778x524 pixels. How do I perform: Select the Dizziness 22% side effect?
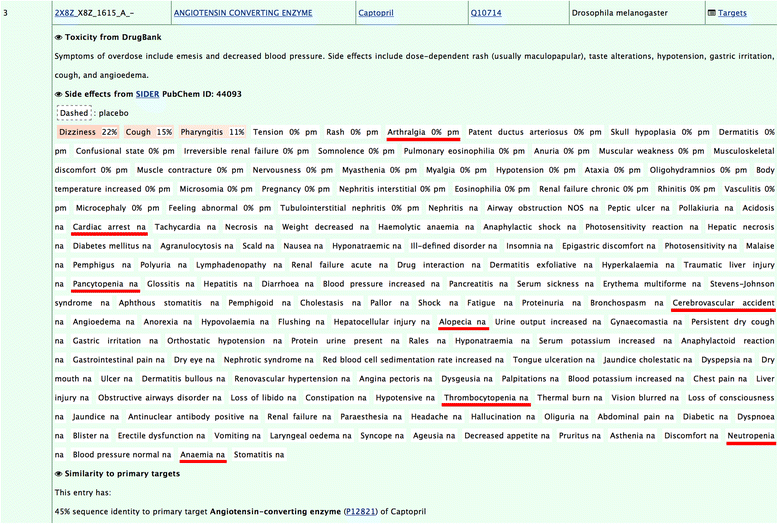tap(88, 132)
